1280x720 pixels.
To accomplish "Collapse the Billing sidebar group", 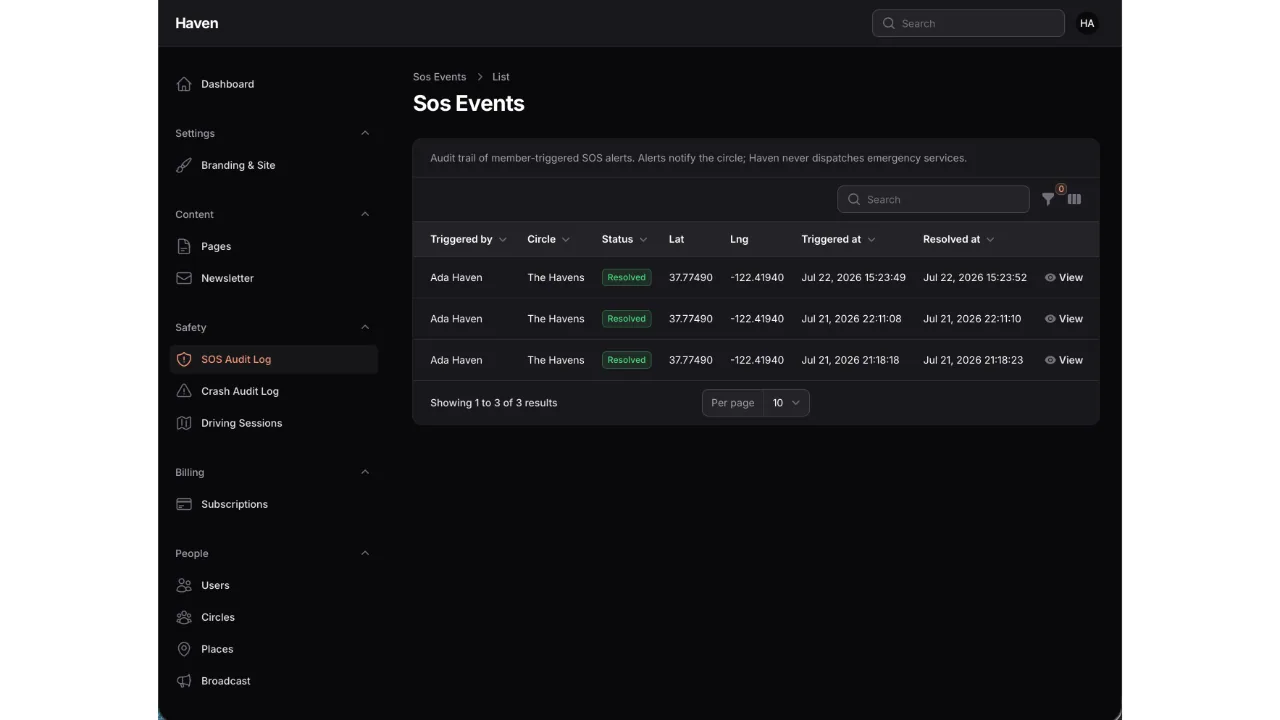I will click(x=365, y=472).
